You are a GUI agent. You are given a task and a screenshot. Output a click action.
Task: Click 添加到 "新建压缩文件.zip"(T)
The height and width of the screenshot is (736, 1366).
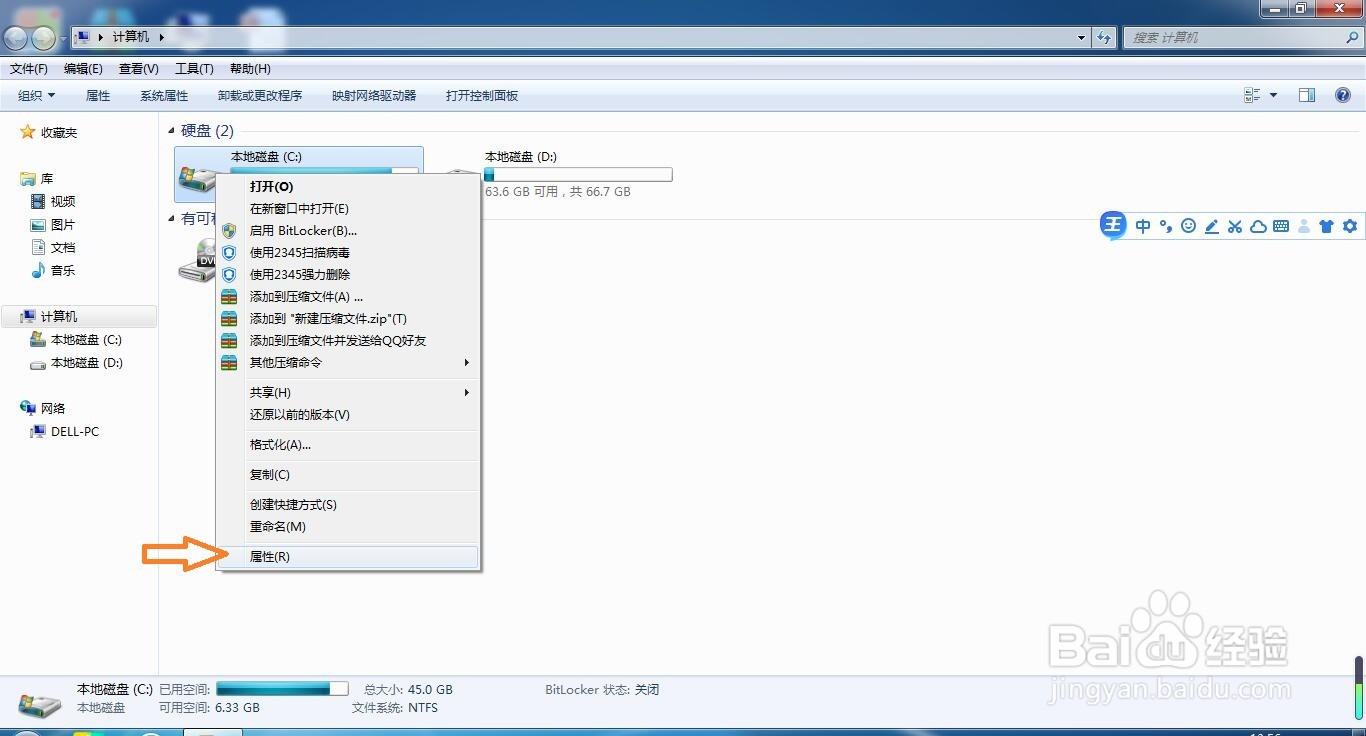tap(348, 318)
